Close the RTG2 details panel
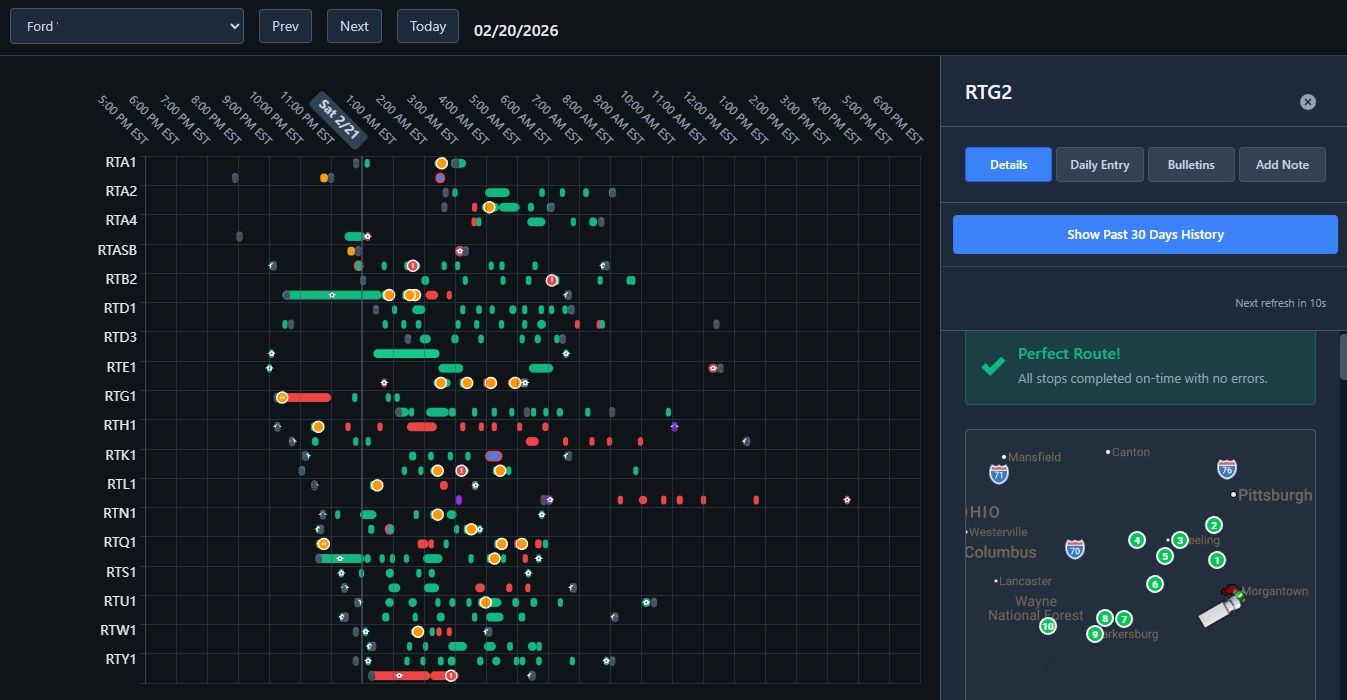Viewport: 1347px width, 700px height. click(1307, 101)
